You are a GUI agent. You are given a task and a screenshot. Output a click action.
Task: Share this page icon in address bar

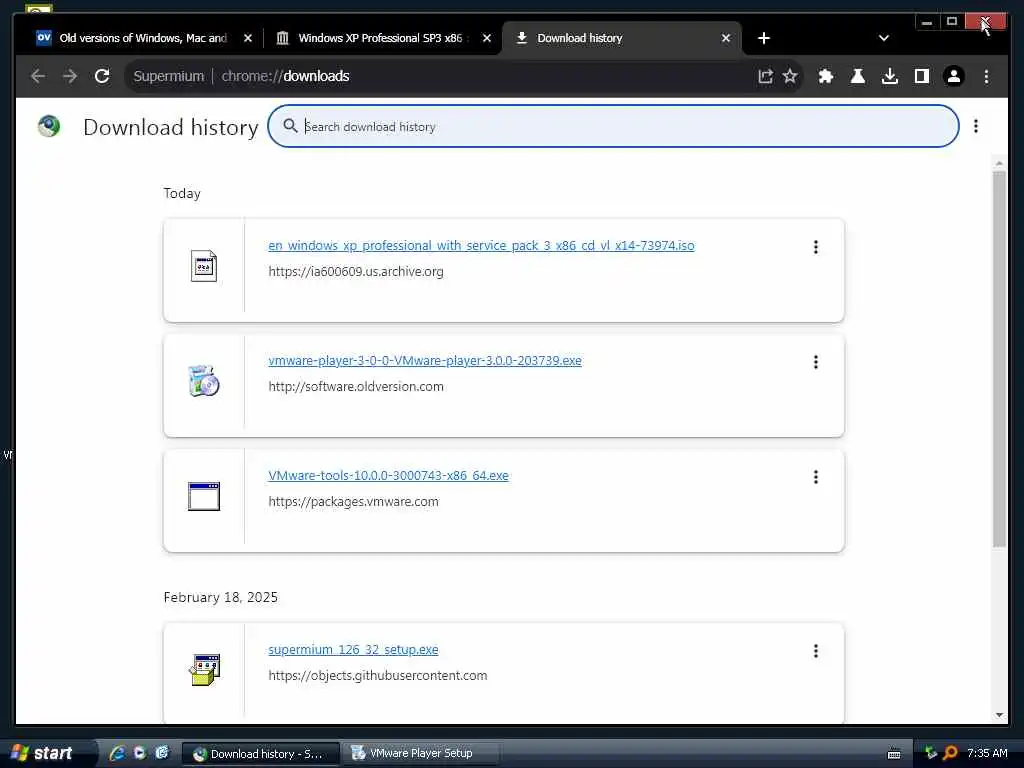click(x=765, y=76)
